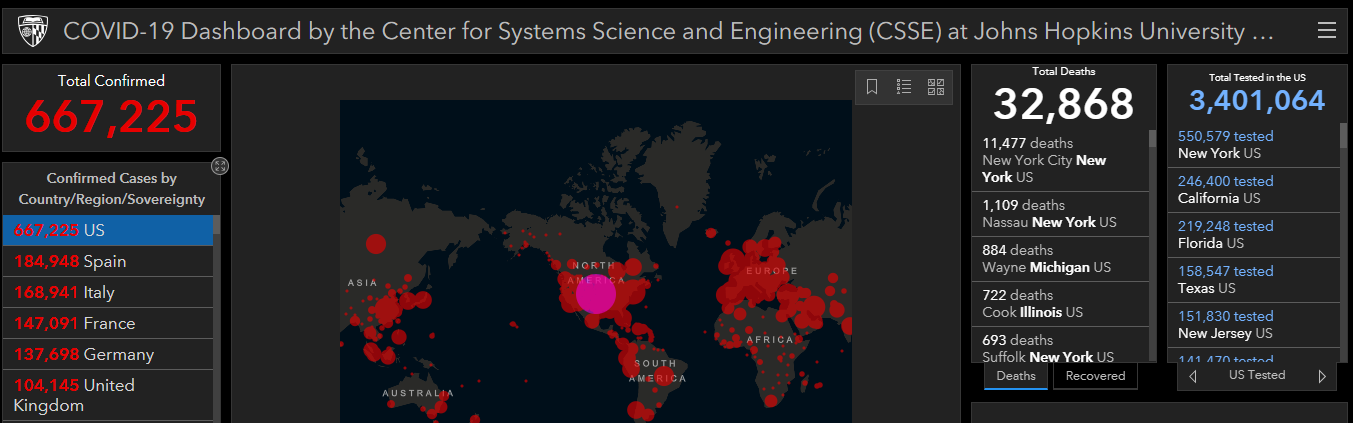This screenshot has height=423, width=1353.
Task: Select Germany with 137,698 cases
Action: pyautogui.click(x=108, y=354)
